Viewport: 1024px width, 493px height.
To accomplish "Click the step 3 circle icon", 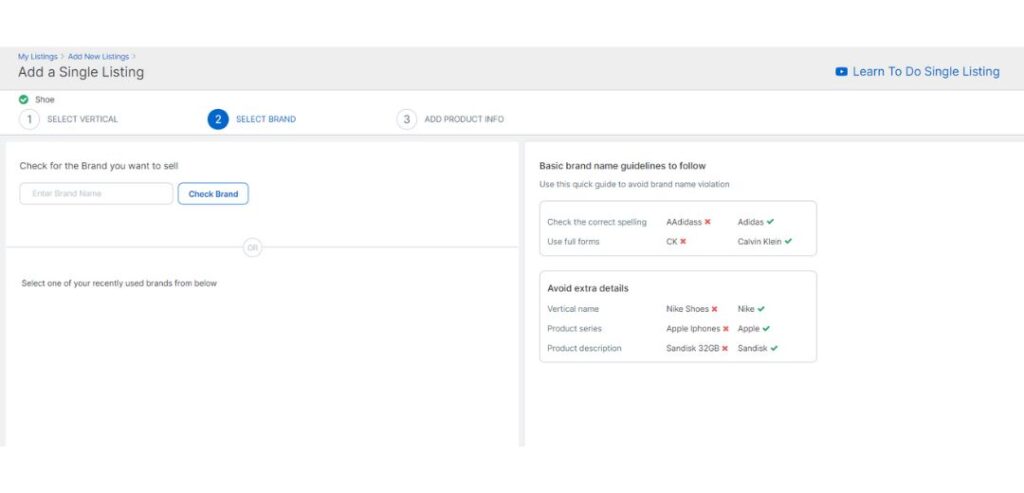I will pos(406,119).
